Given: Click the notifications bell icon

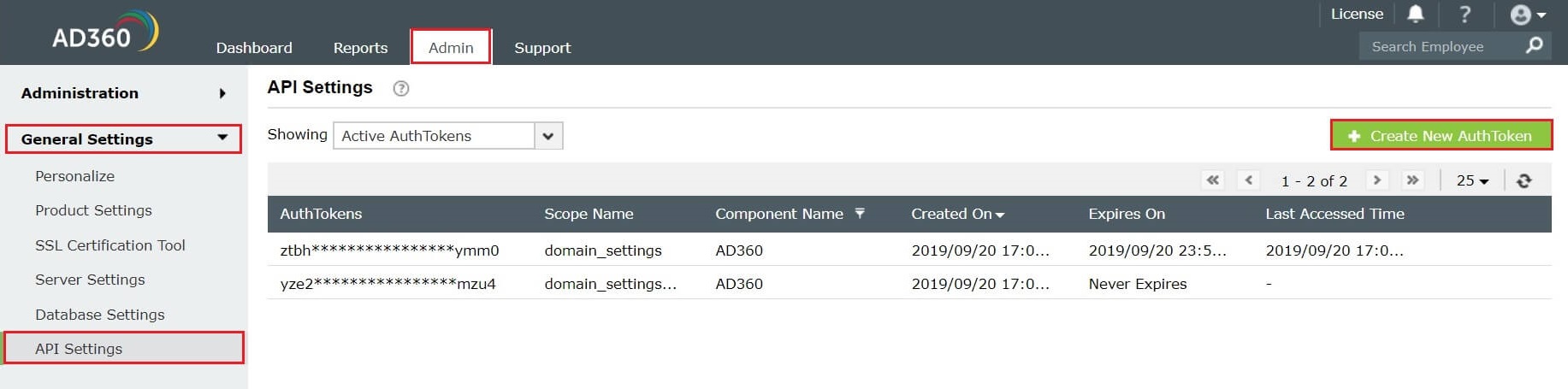Looking at the screenshot, I should point(1416,14).
